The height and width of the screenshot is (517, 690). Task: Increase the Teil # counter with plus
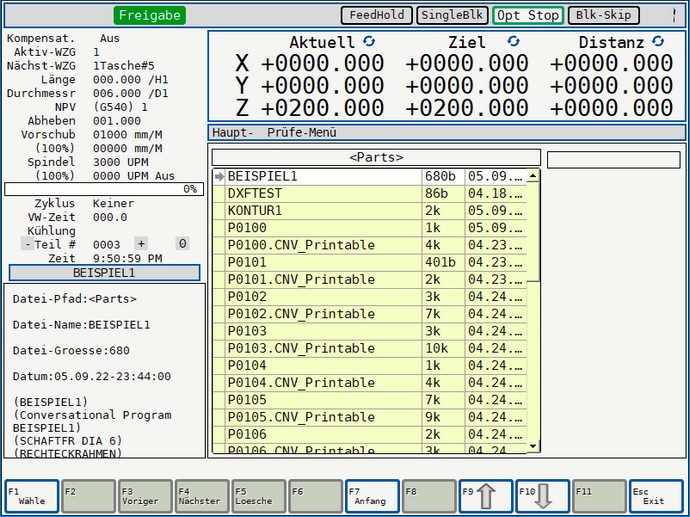(141, 244)
